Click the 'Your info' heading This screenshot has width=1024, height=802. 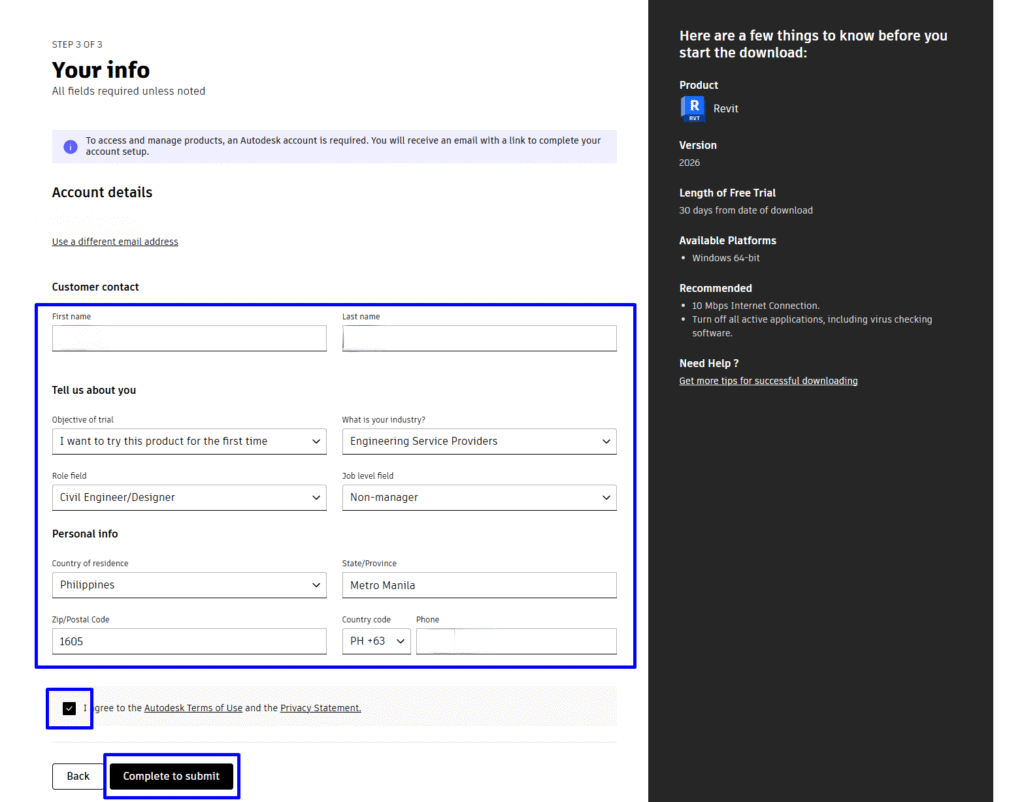(x=101, y=70)
